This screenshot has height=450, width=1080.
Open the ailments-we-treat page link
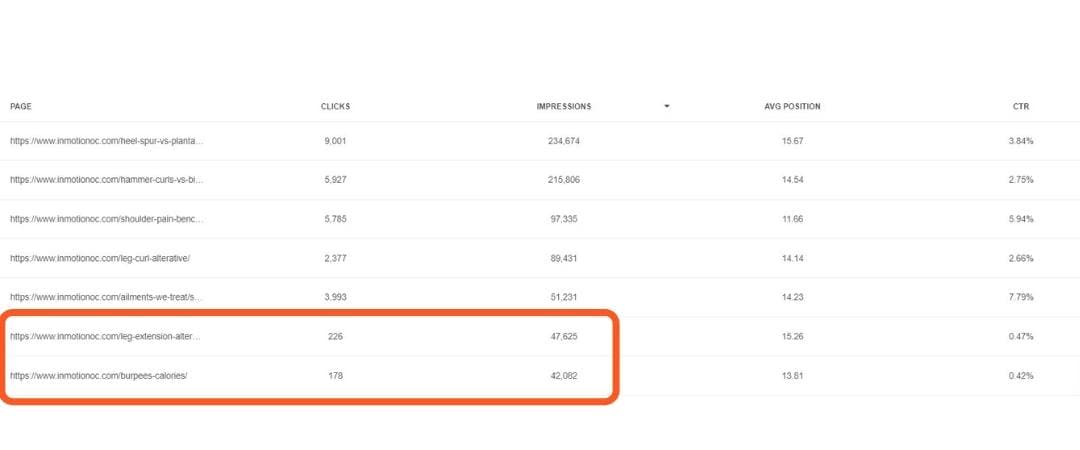click(x=106, y=298)
